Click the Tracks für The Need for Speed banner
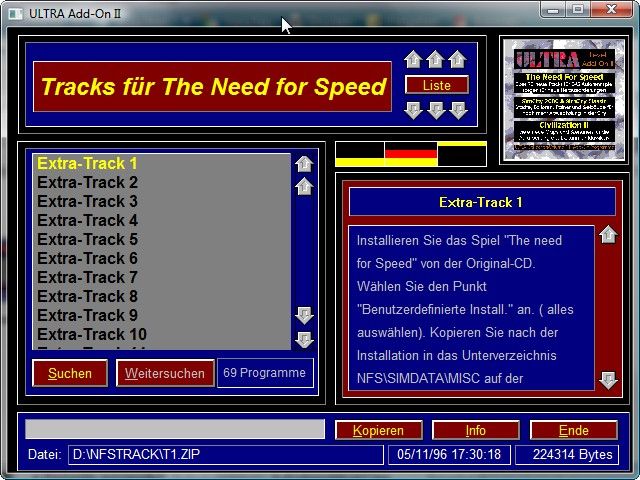 tap(212, 87)
